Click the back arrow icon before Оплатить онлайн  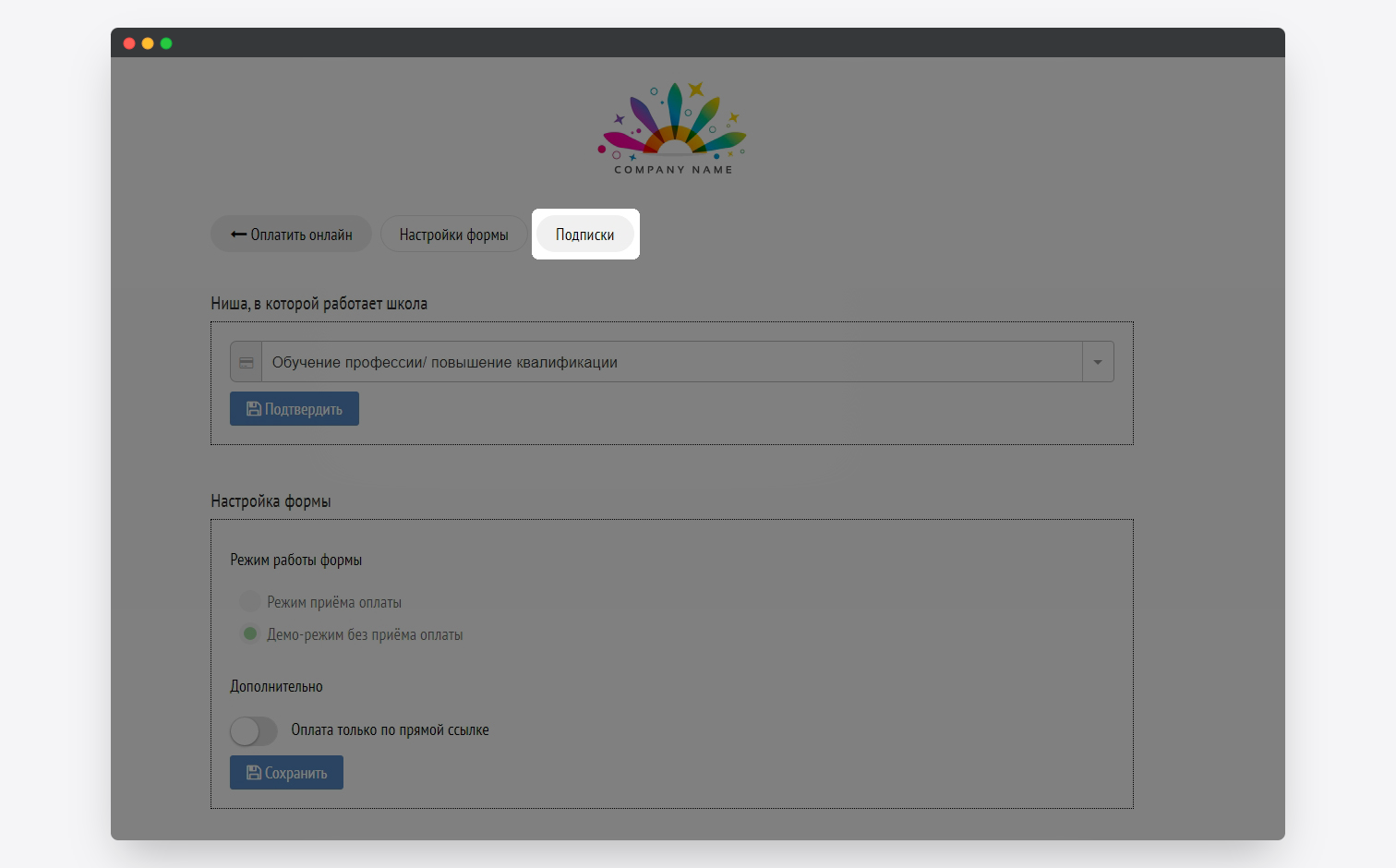[x=238, y=235]
